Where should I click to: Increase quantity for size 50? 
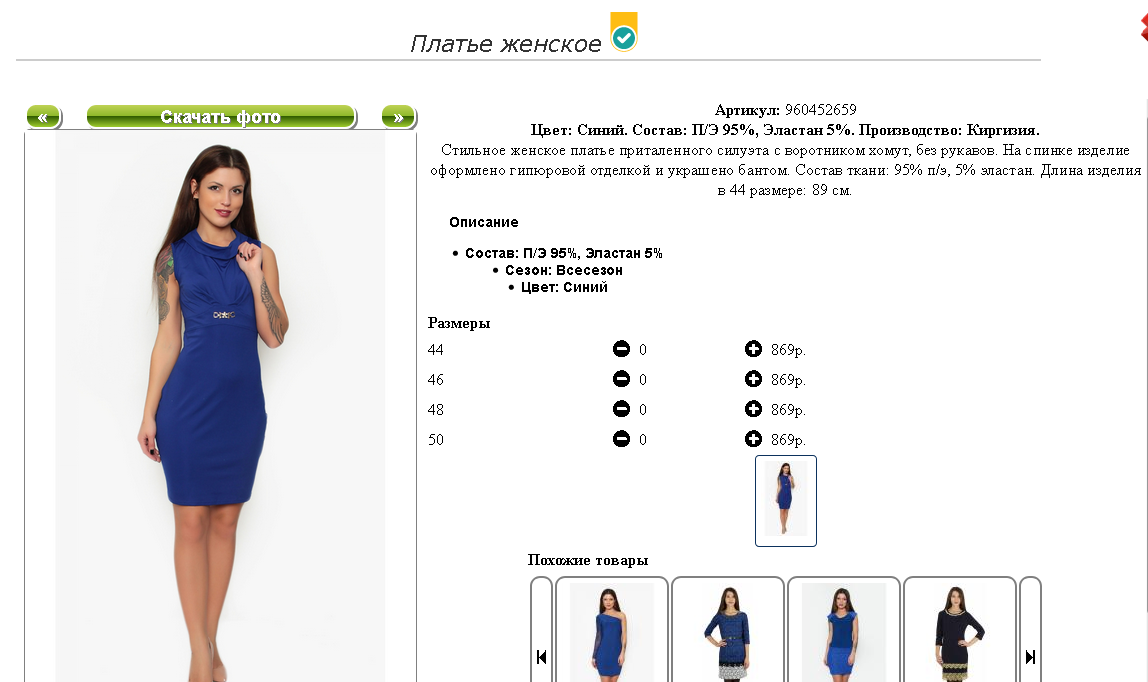tap(753, 439)
